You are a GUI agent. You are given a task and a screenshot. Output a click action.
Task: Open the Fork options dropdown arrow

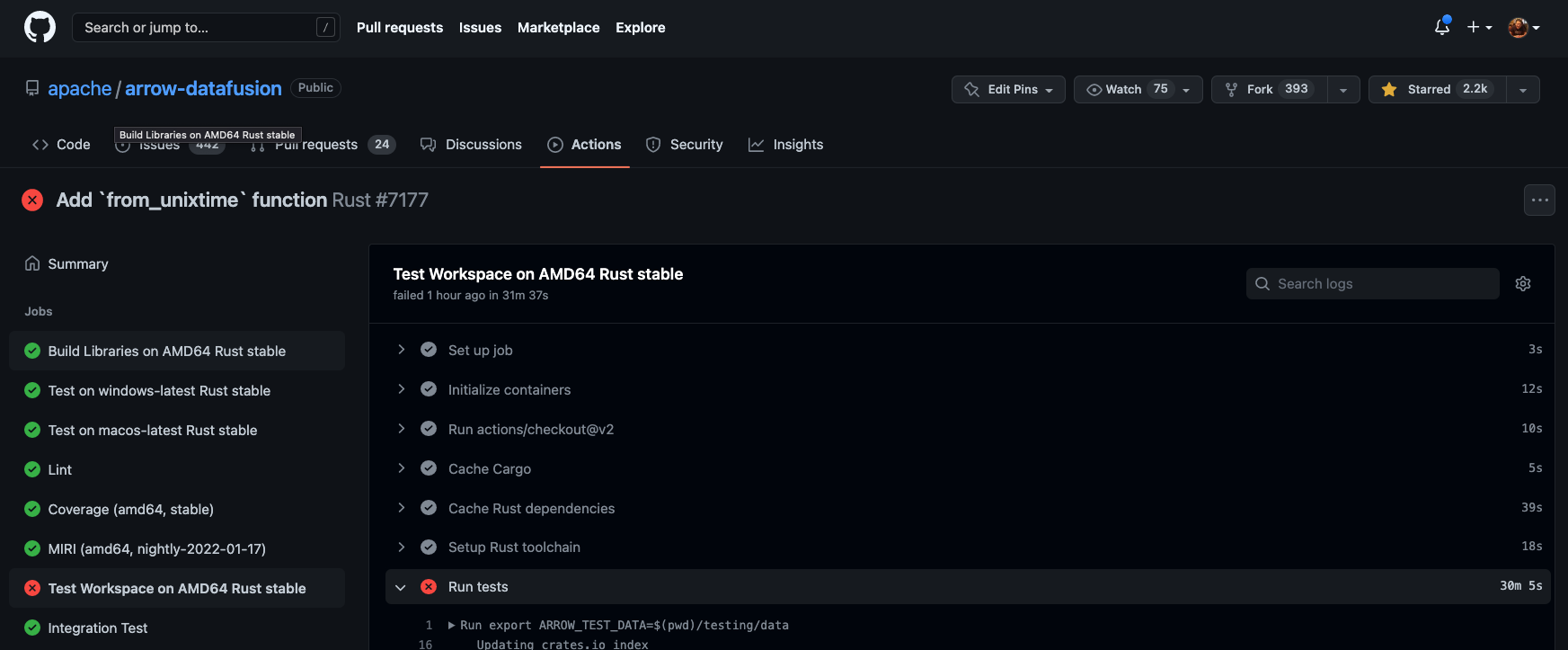[1343, 89]
